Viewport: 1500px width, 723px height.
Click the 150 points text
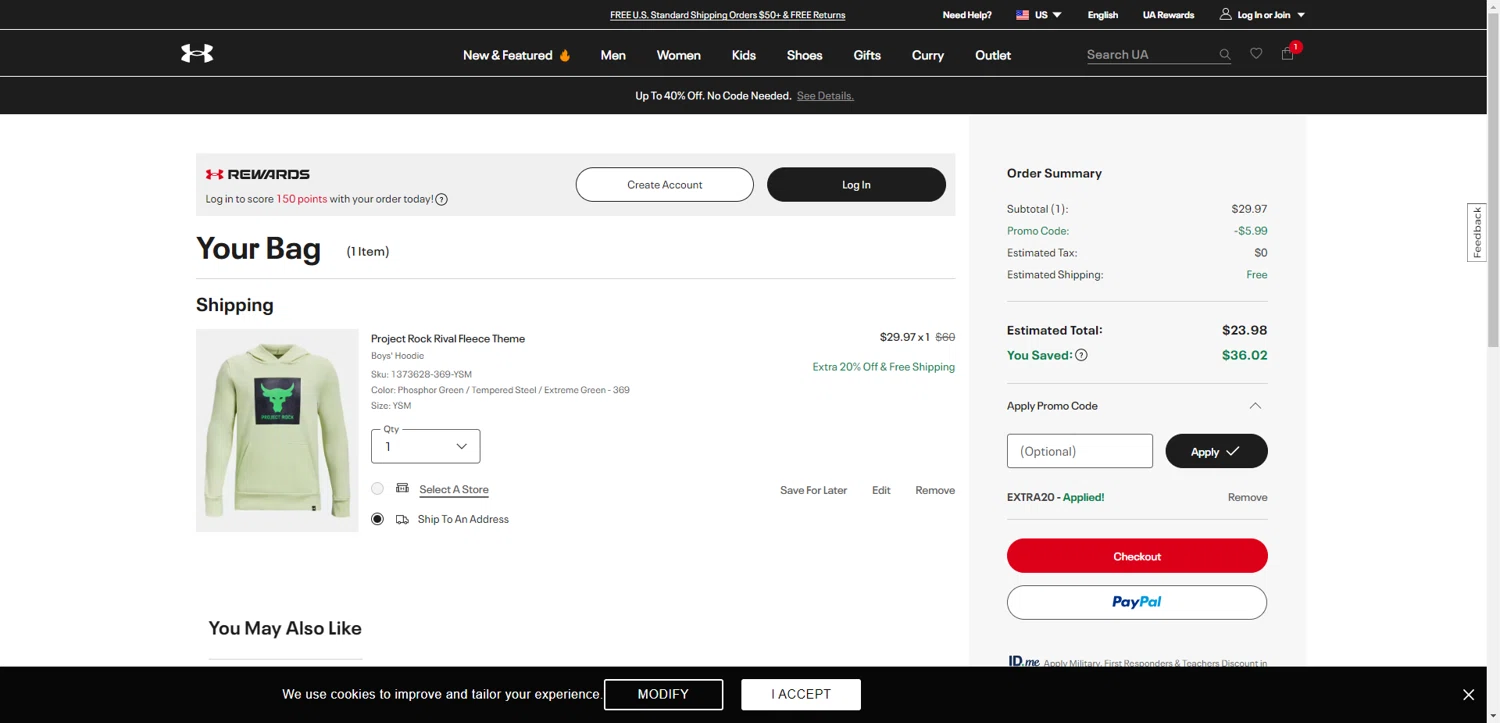coord(302,199)
